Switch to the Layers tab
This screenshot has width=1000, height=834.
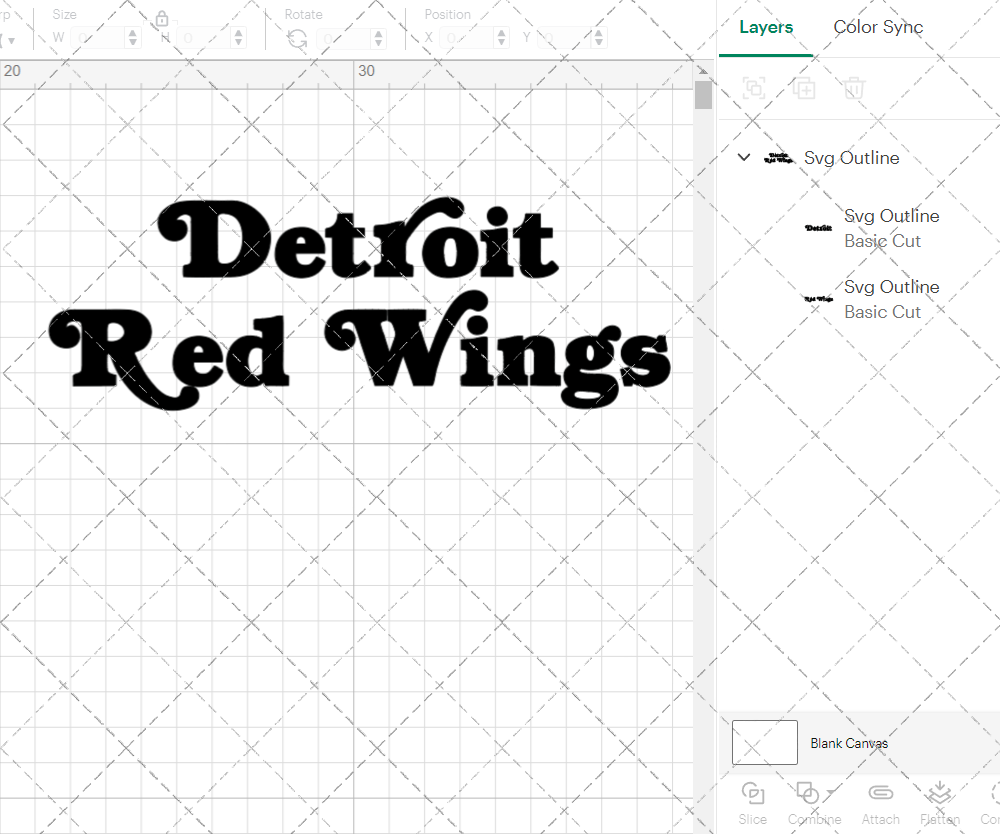tap(766, 27)
